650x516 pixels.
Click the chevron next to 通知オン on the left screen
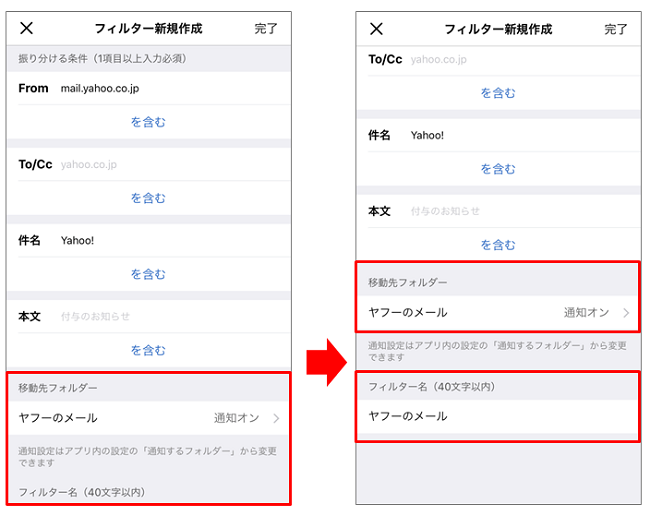point(276,418)
